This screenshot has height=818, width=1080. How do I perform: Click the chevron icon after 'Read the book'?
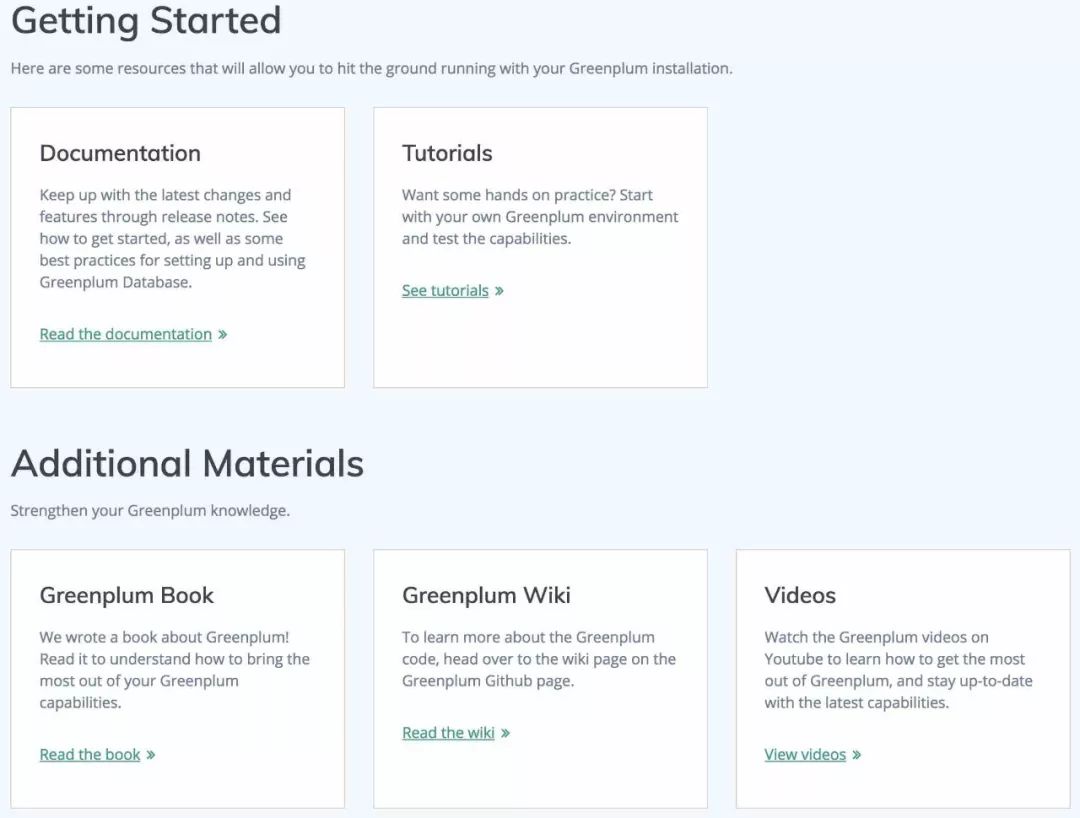coord(151,755)
